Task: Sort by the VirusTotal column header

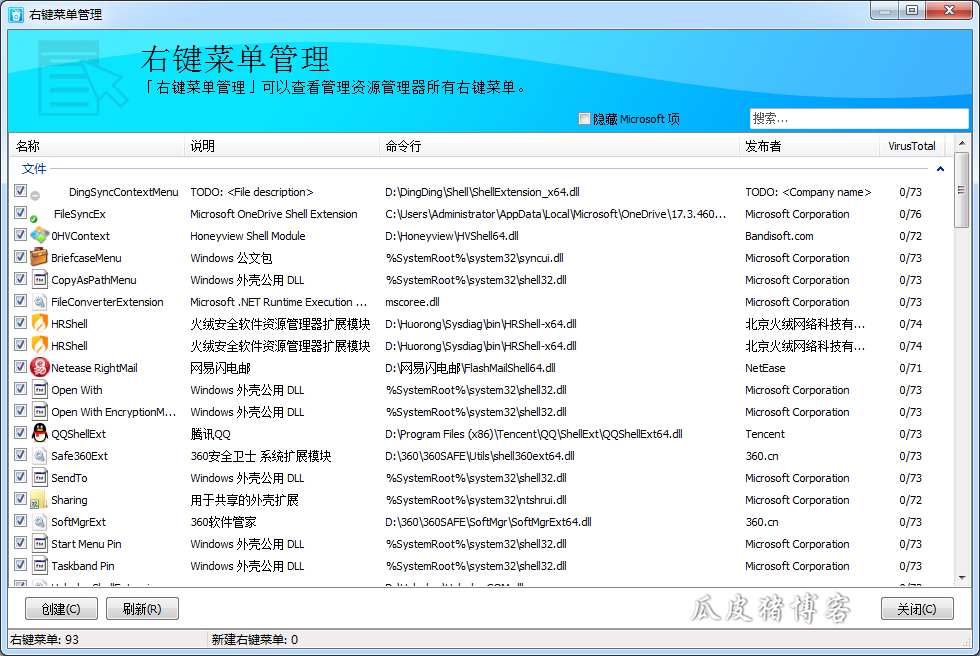Action: point(912,146)
